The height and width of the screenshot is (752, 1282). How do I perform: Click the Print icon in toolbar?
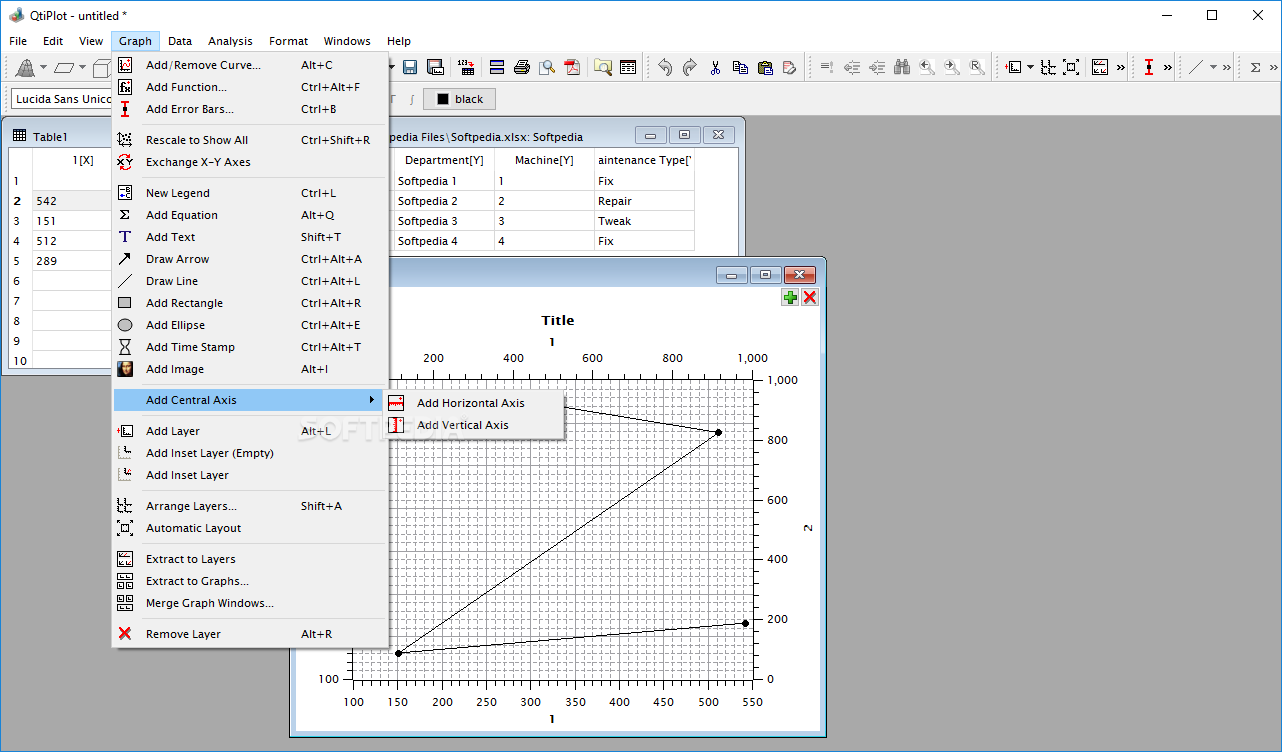[522, 67]
